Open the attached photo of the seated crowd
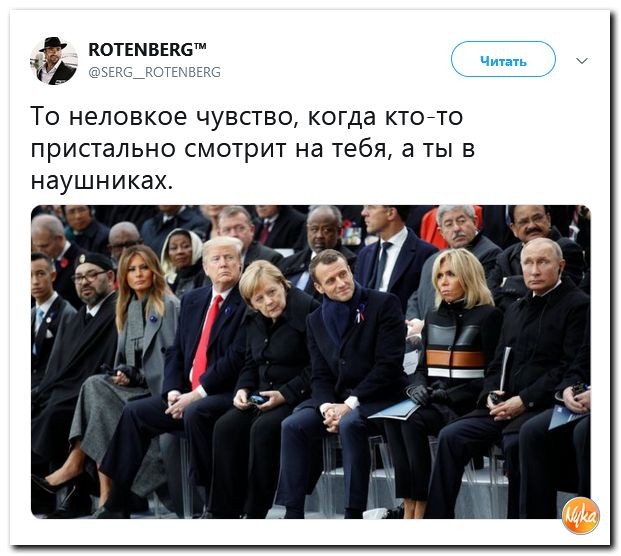 coord(310,362)
